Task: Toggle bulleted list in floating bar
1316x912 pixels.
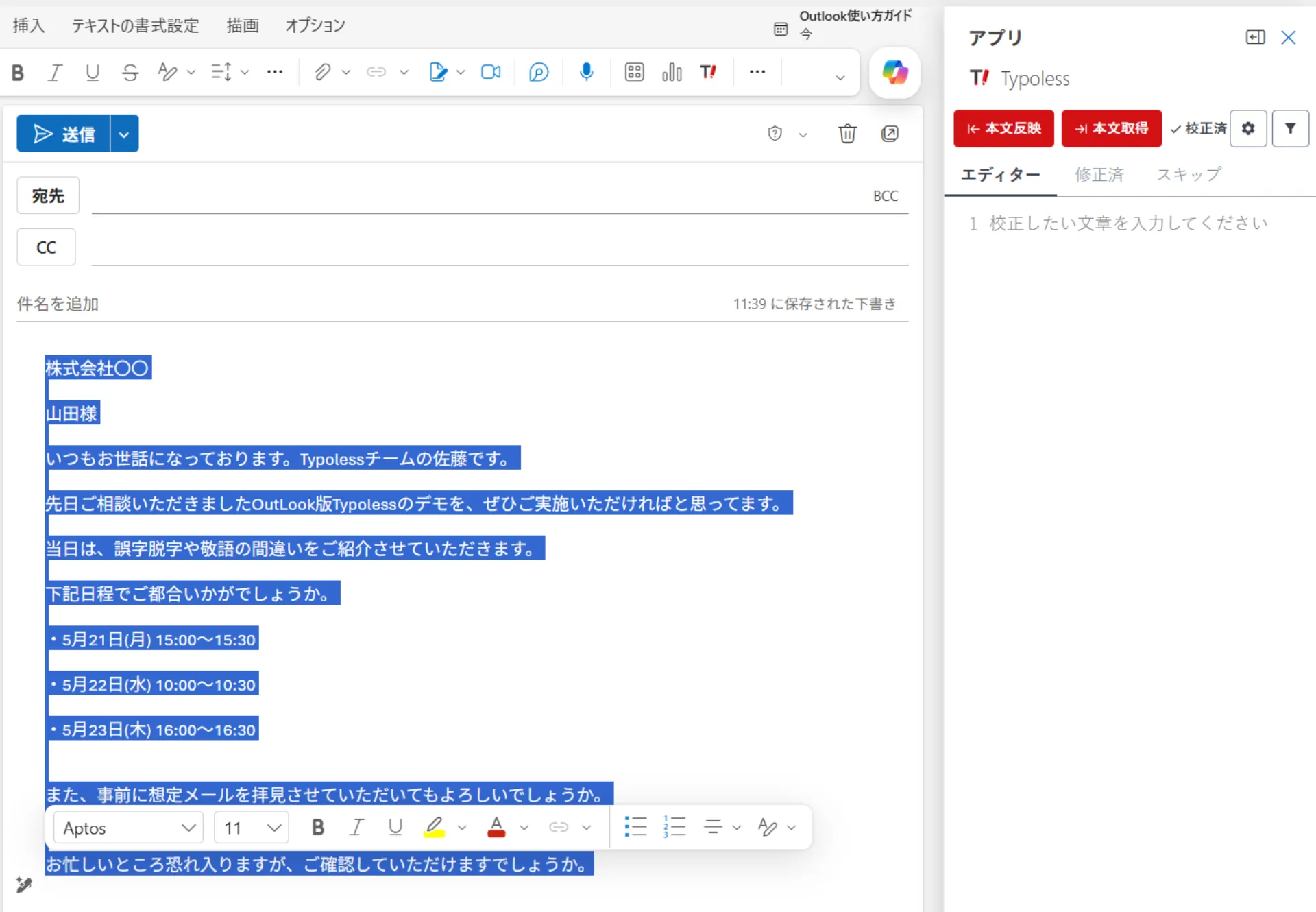Action: click(636, 827)
